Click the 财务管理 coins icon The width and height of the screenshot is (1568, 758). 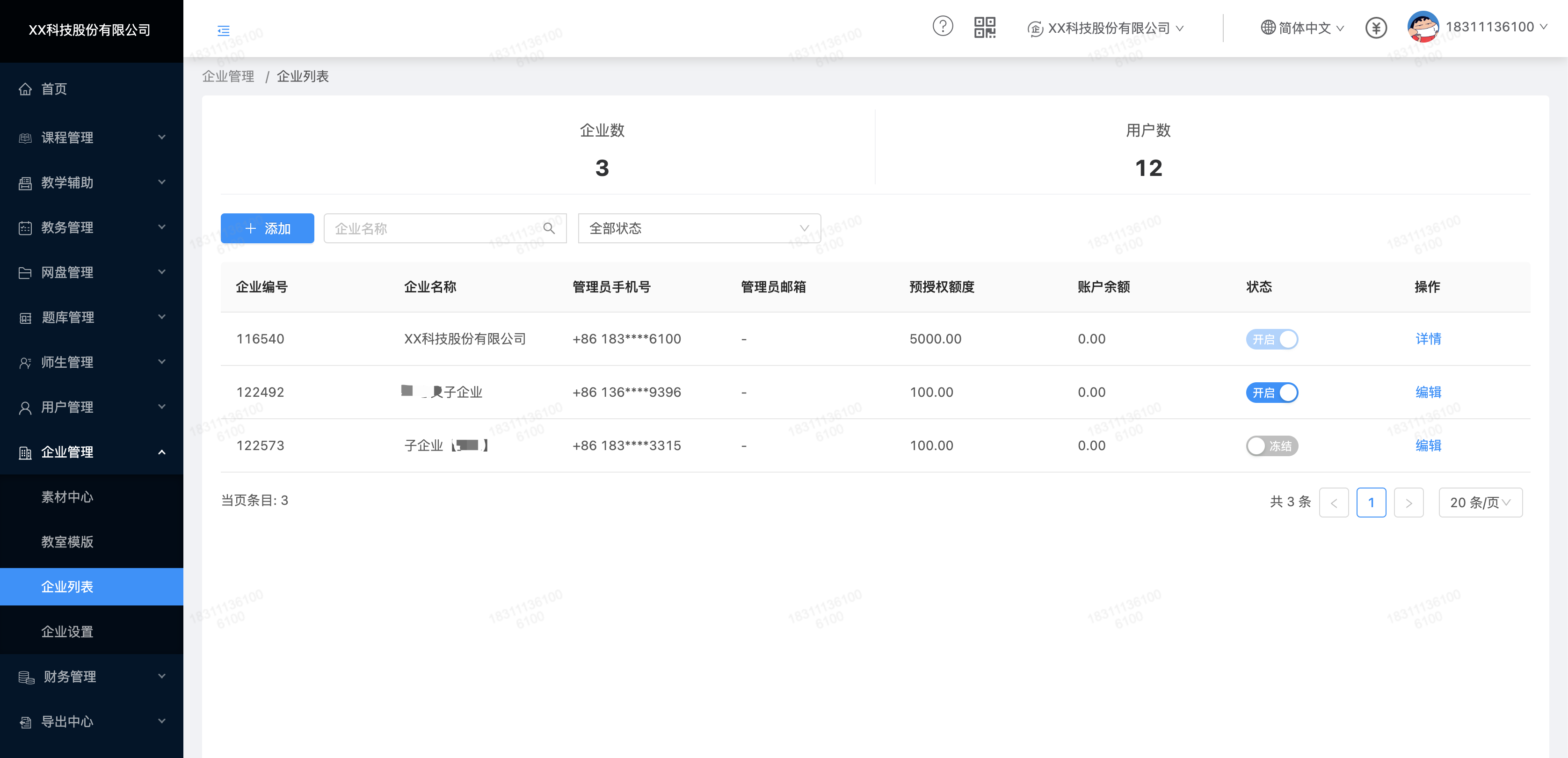pos(26,677)
